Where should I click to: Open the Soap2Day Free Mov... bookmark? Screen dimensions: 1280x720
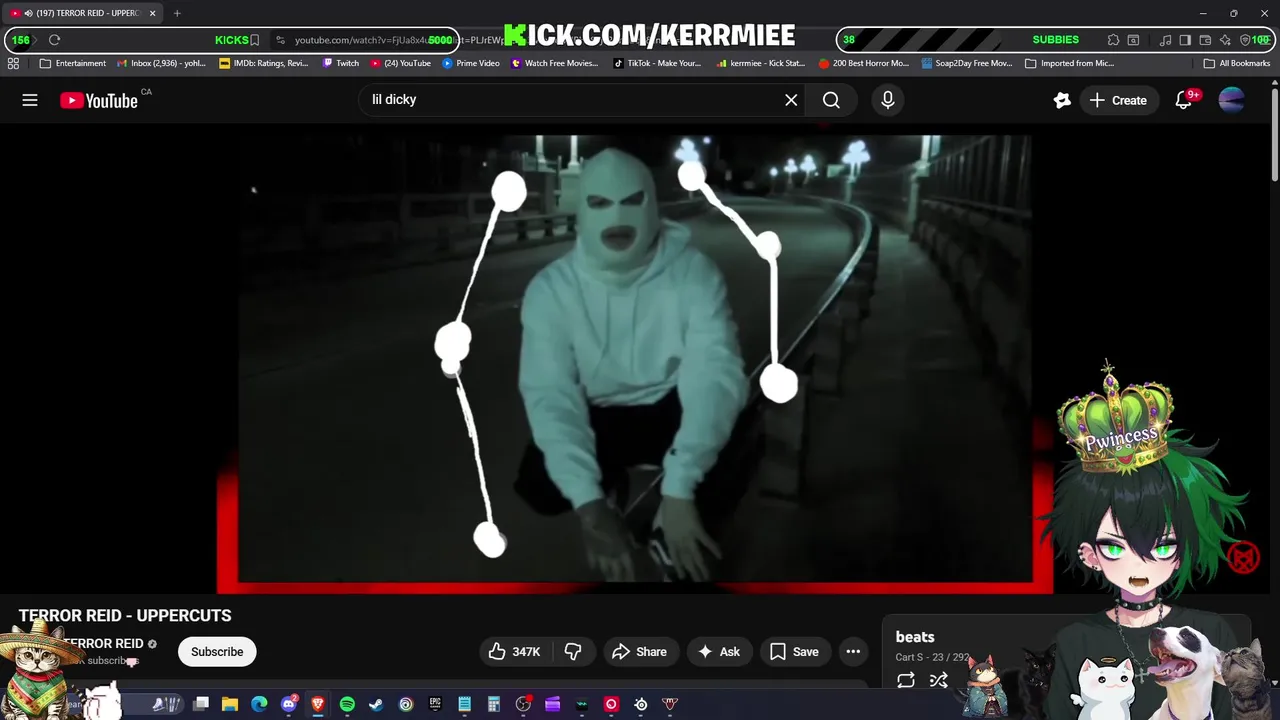coord(967,63)
